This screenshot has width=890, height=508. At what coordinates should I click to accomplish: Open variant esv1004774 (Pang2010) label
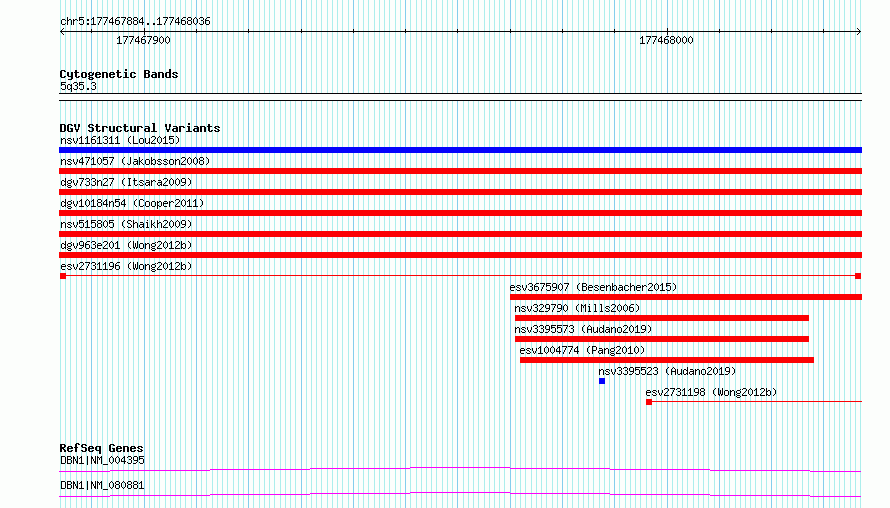tap(582, 350)
